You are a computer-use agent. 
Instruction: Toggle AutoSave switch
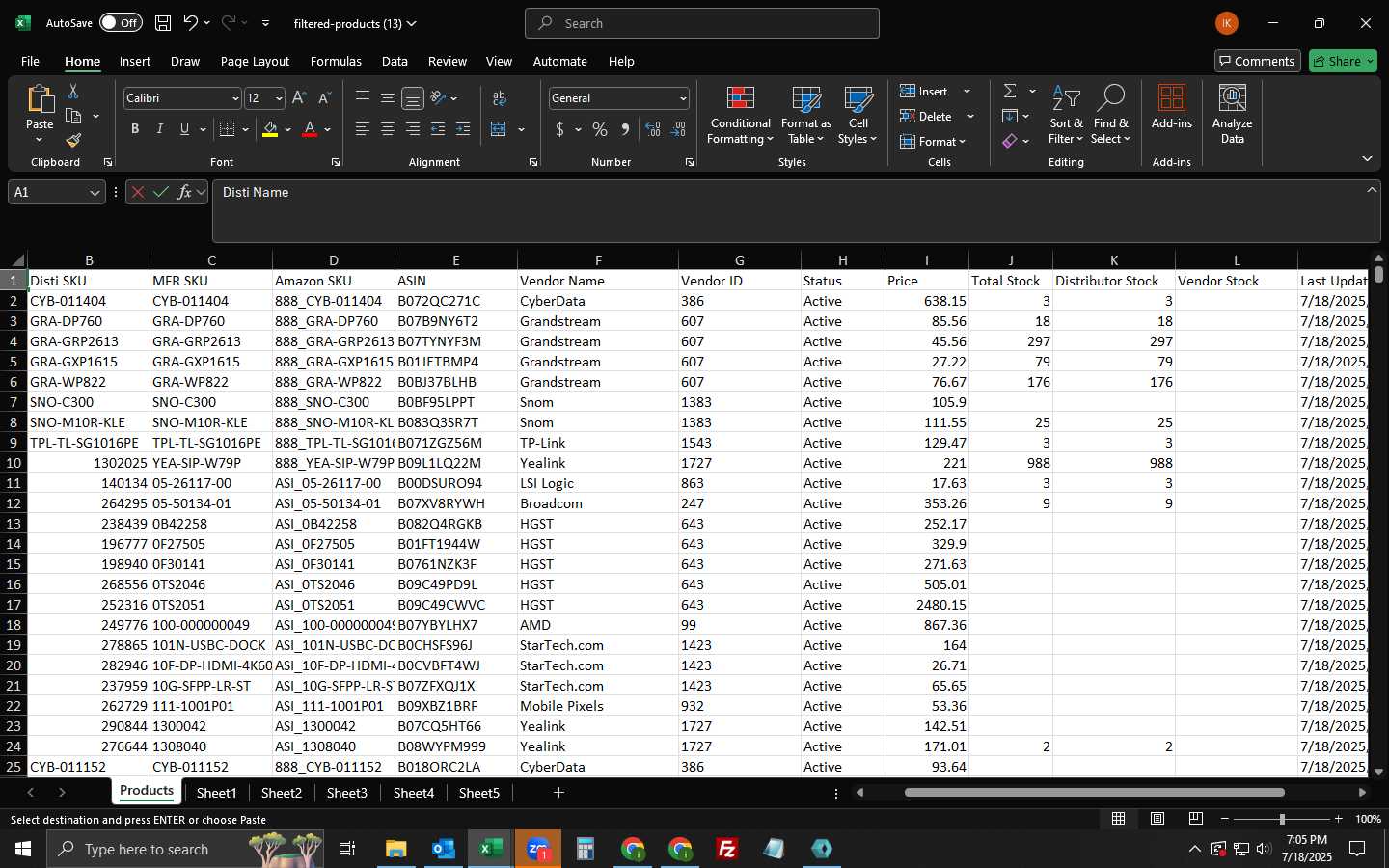click(121, 23)
